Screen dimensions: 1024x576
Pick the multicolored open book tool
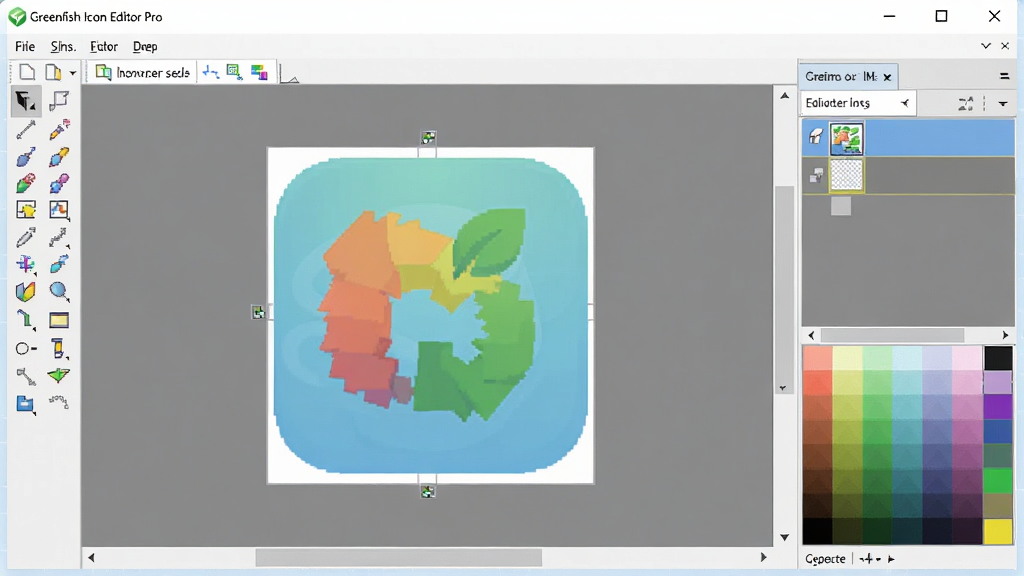(25, 291)
